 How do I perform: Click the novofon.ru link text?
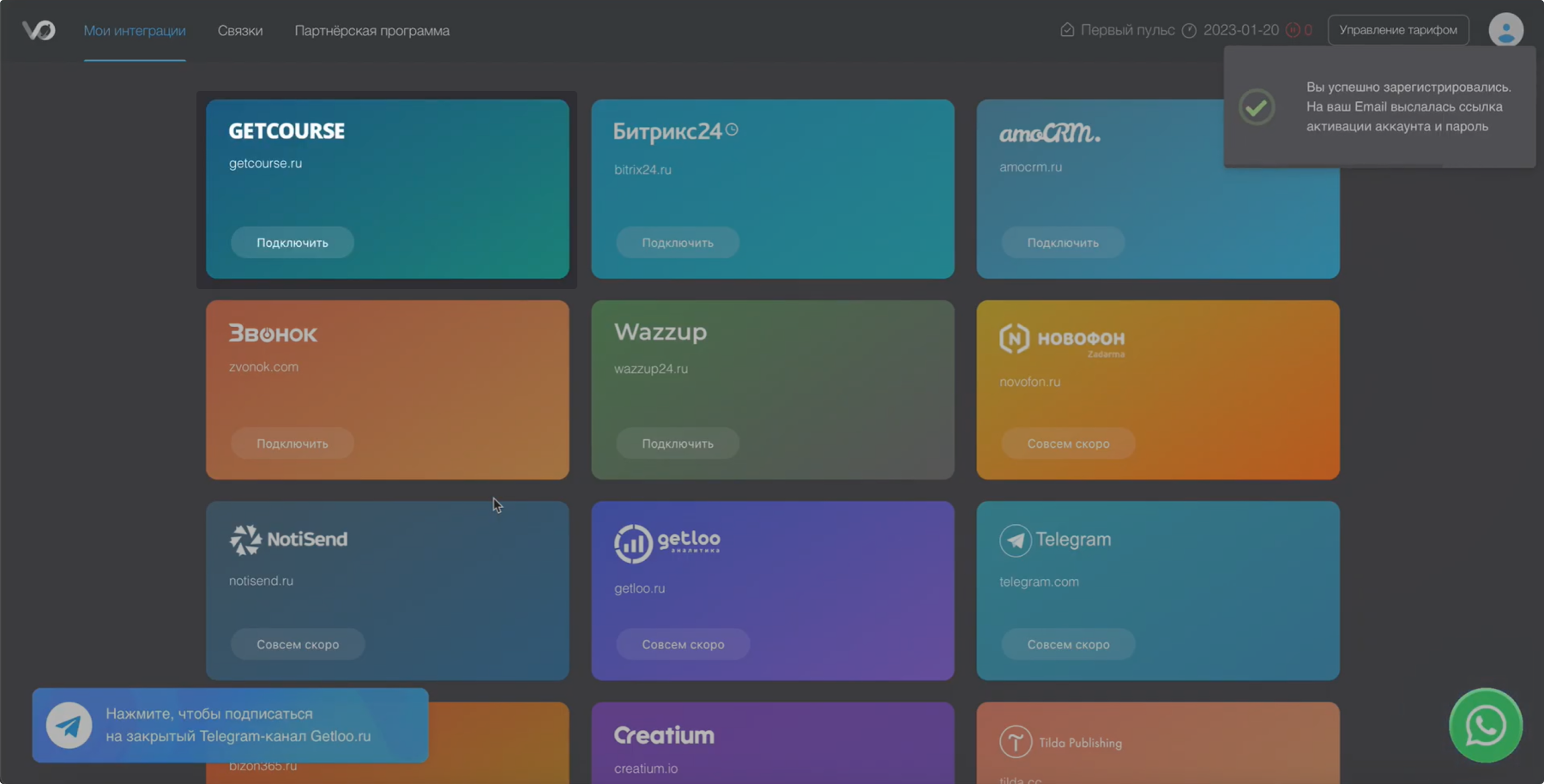point(1029,382)
